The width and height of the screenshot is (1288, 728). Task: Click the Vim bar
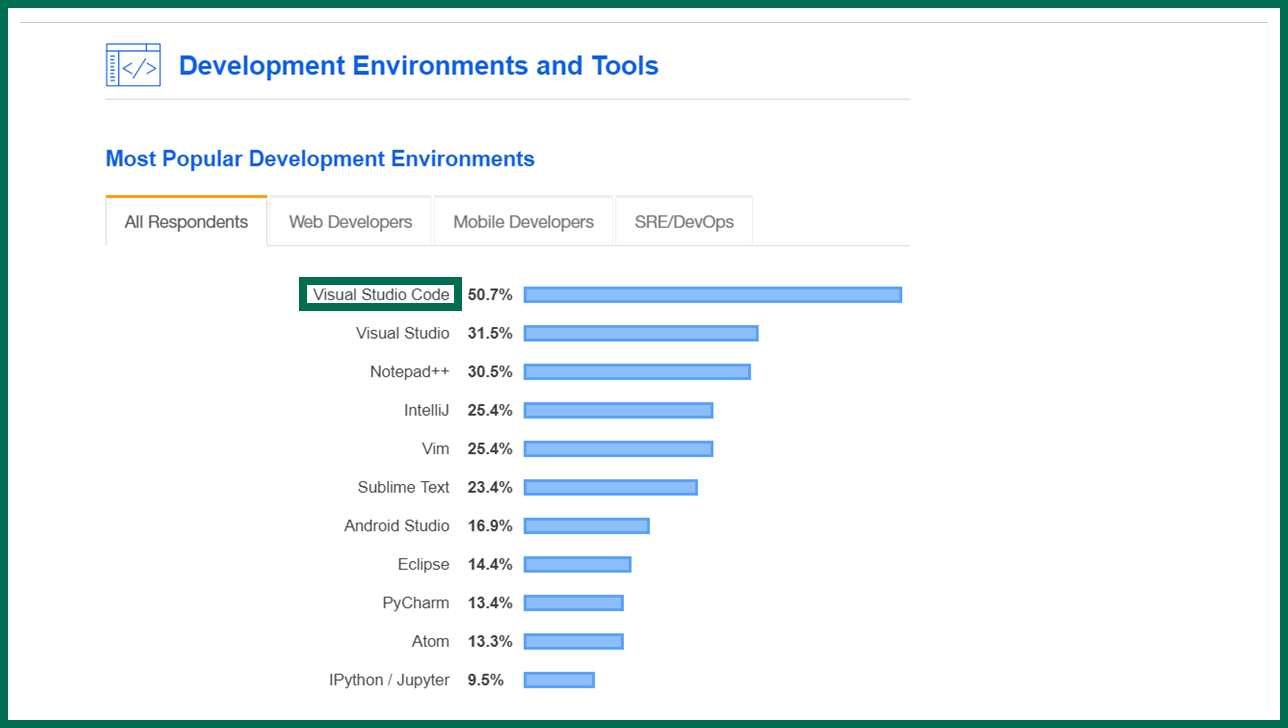point(618,449)
